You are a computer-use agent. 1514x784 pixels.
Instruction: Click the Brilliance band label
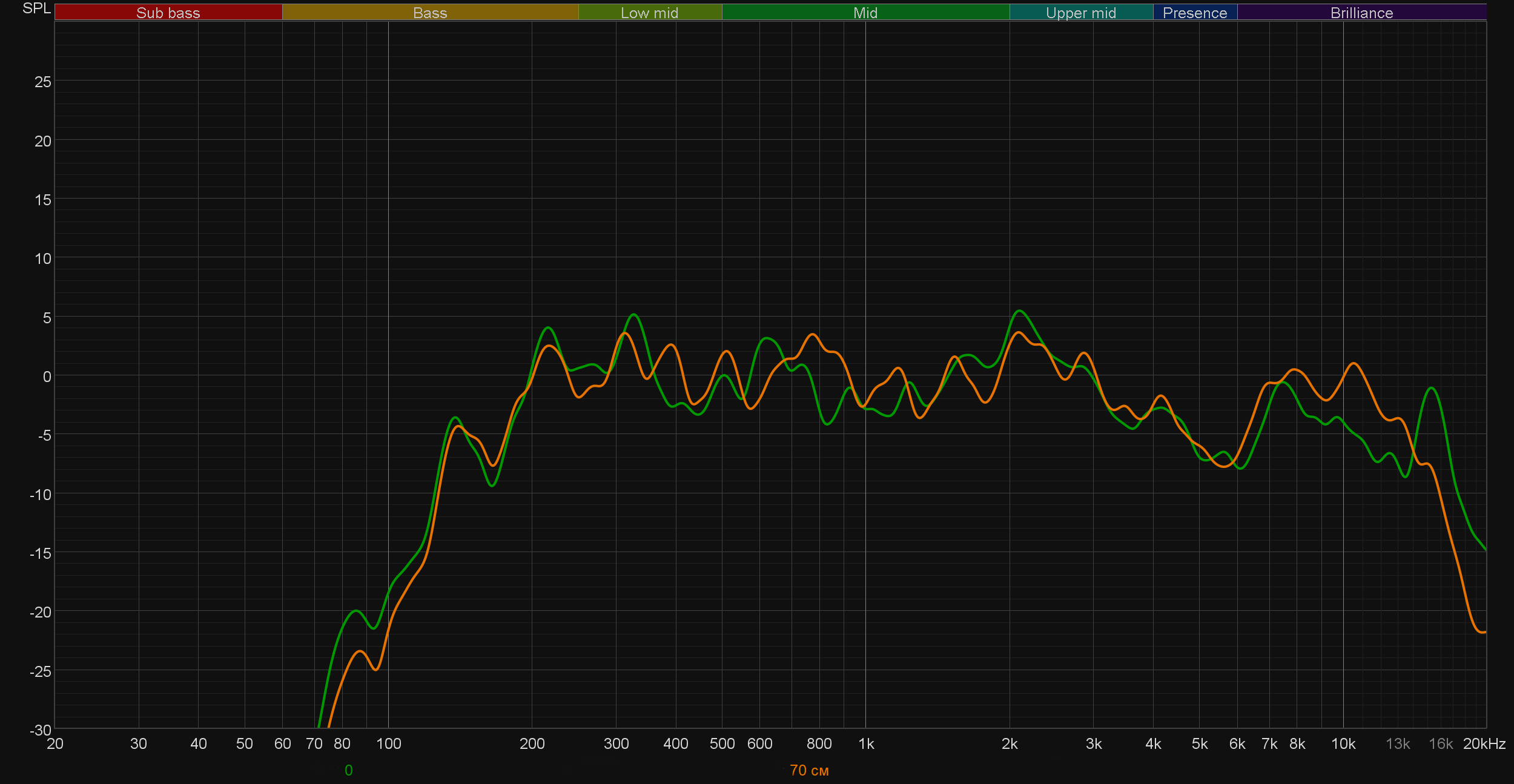coord(1361,13)
